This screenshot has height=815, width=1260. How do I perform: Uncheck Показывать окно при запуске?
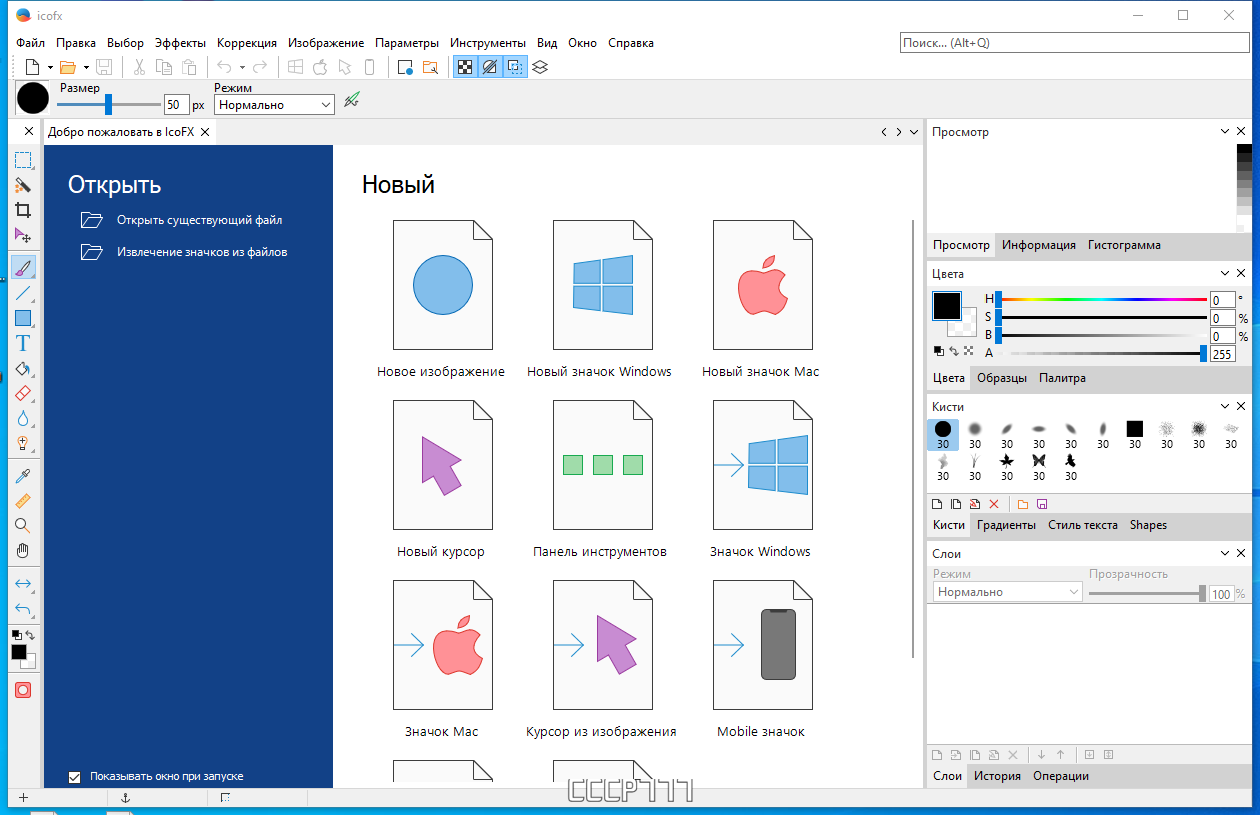[x=74, y=776]
